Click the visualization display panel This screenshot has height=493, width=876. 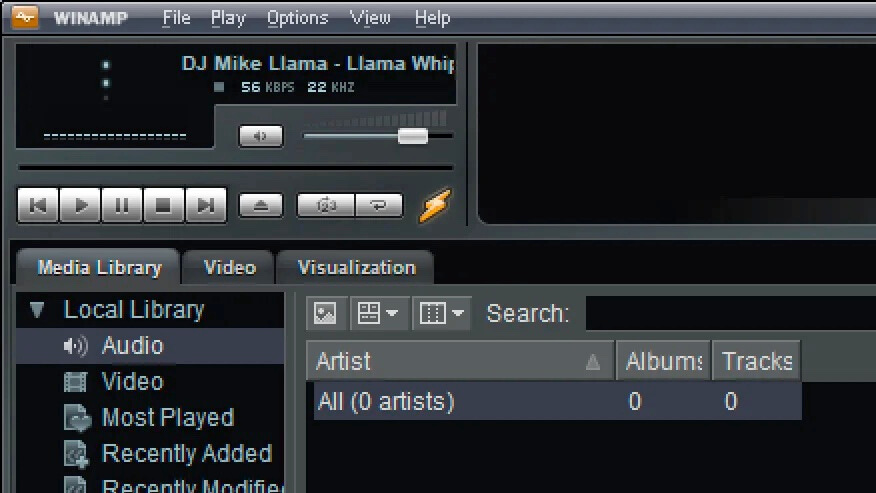676,133
